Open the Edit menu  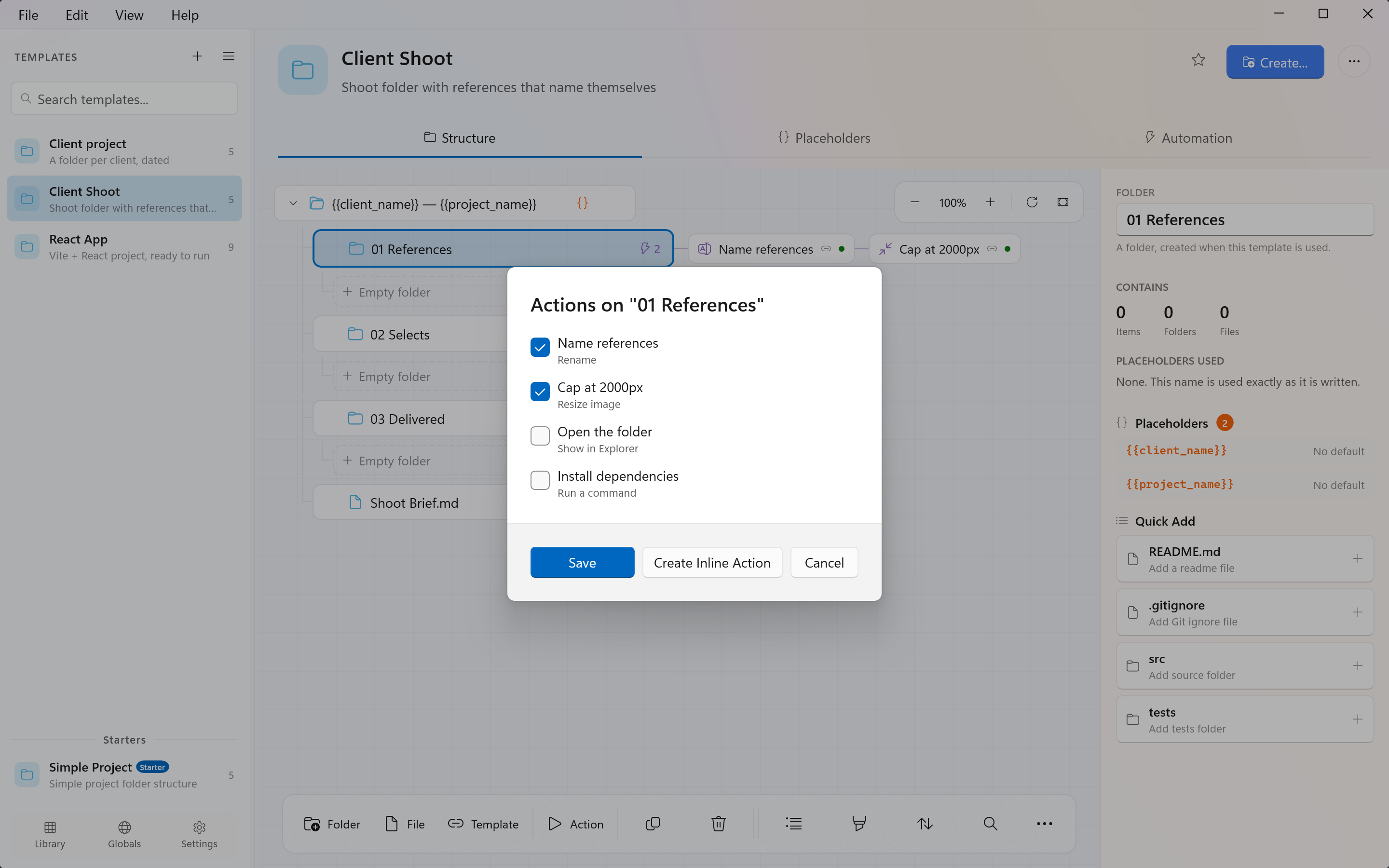click(x=76, y=15)
